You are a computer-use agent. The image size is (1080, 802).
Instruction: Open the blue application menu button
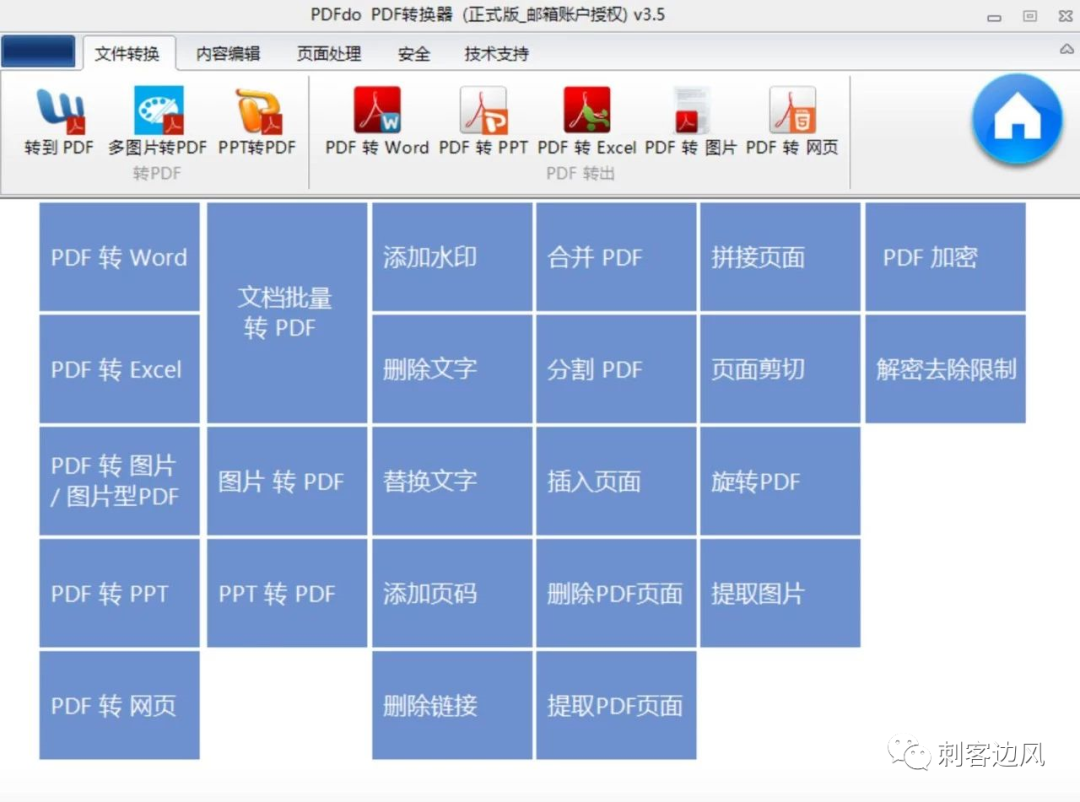pyautogui.click(x=39, y=52)
